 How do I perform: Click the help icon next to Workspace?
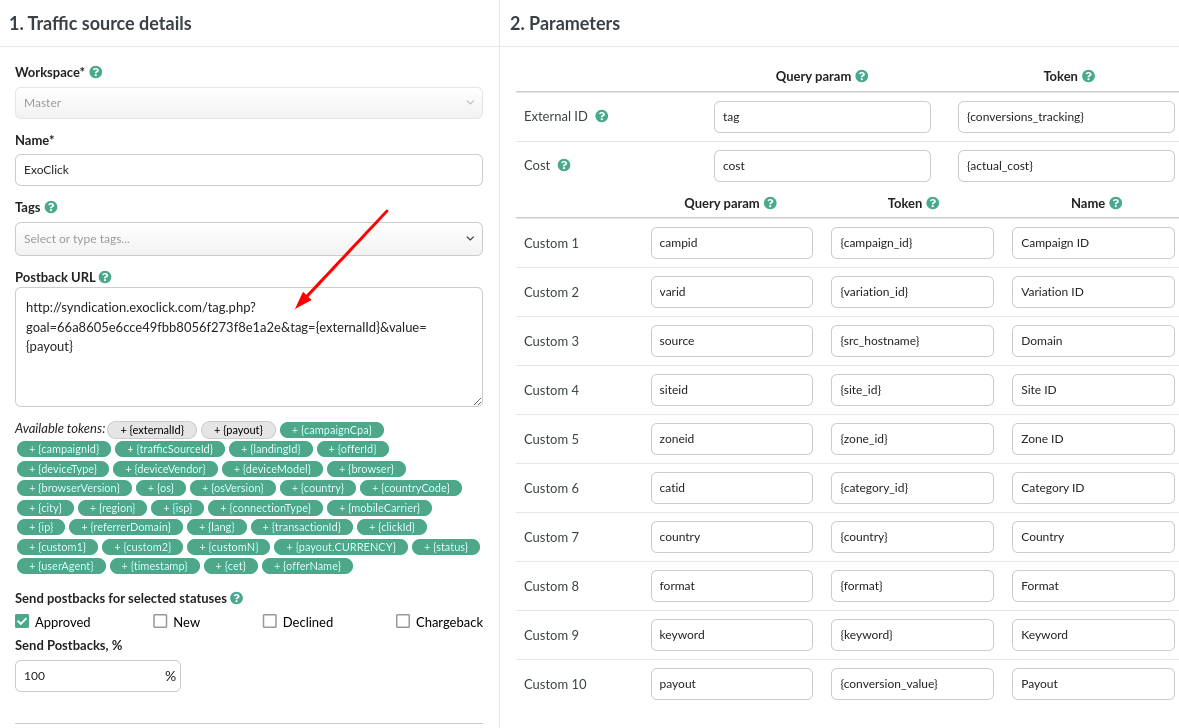click(x=96, y=73)
